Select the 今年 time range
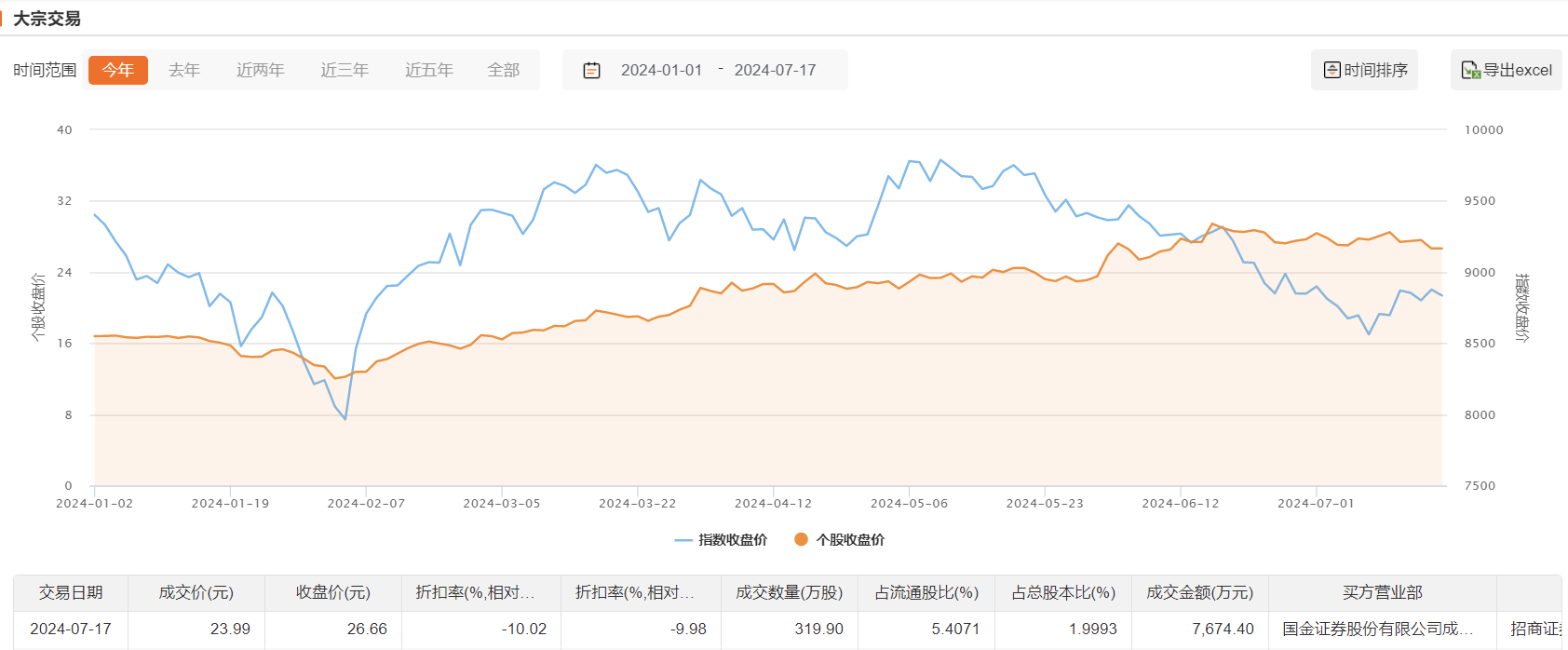The image size is (1568, 650). click(118, 70)
